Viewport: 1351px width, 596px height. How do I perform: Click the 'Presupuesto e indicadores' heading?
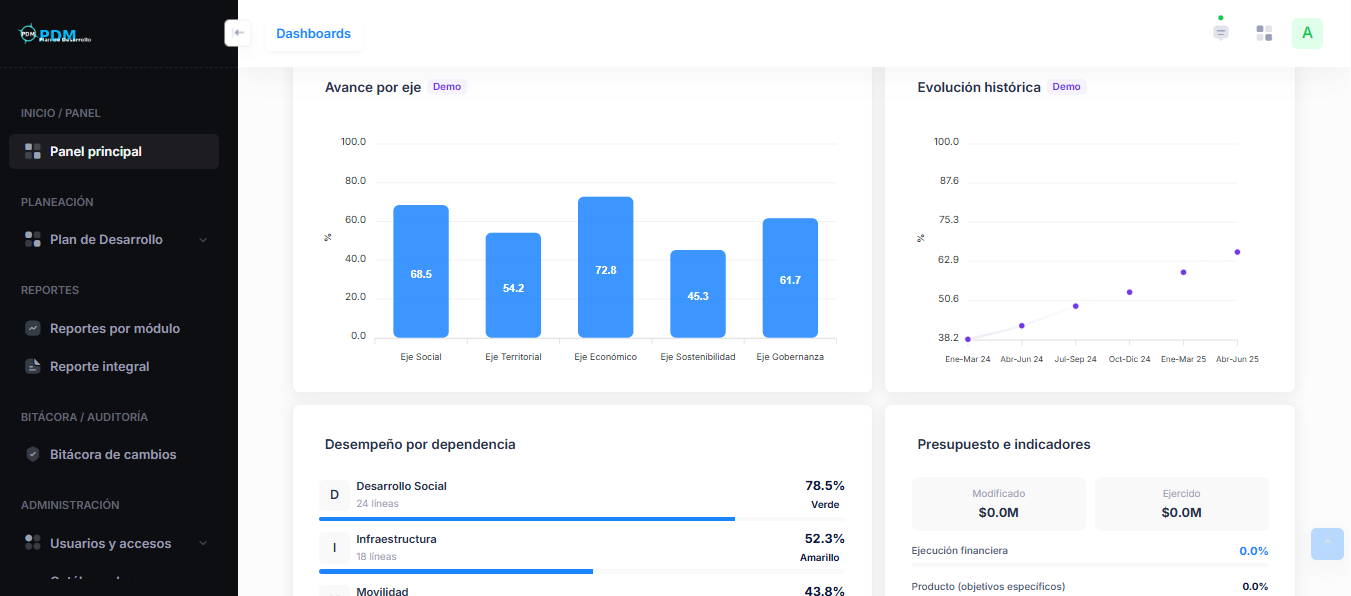1004,444
